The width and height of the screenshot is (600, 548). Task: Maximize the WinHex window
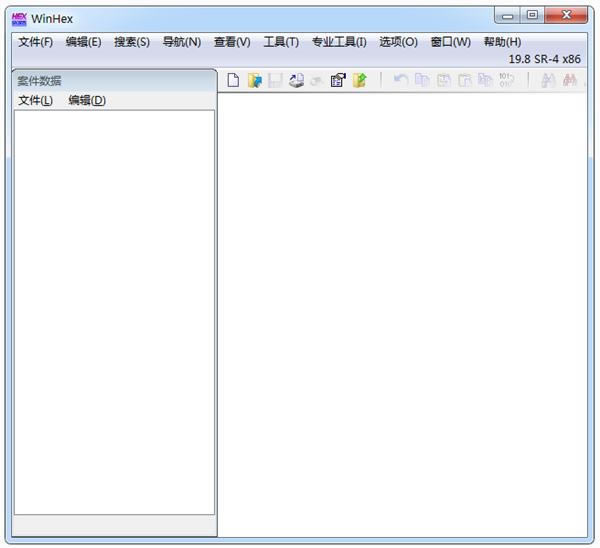click(532, 16)
